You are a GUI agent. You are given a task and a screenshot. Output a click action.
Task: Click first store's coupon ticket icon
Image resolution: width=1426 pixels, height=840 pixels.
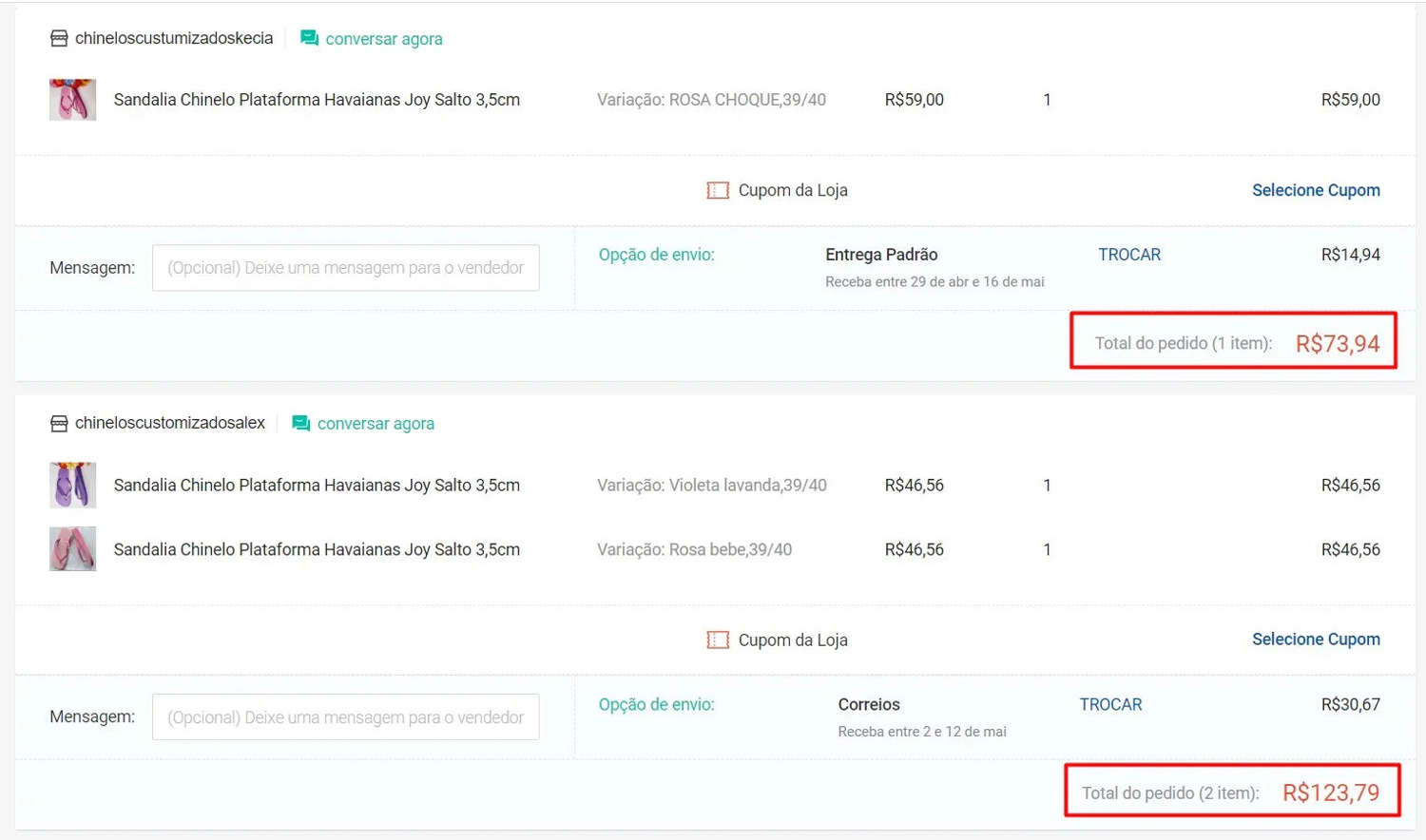[718, 190]
